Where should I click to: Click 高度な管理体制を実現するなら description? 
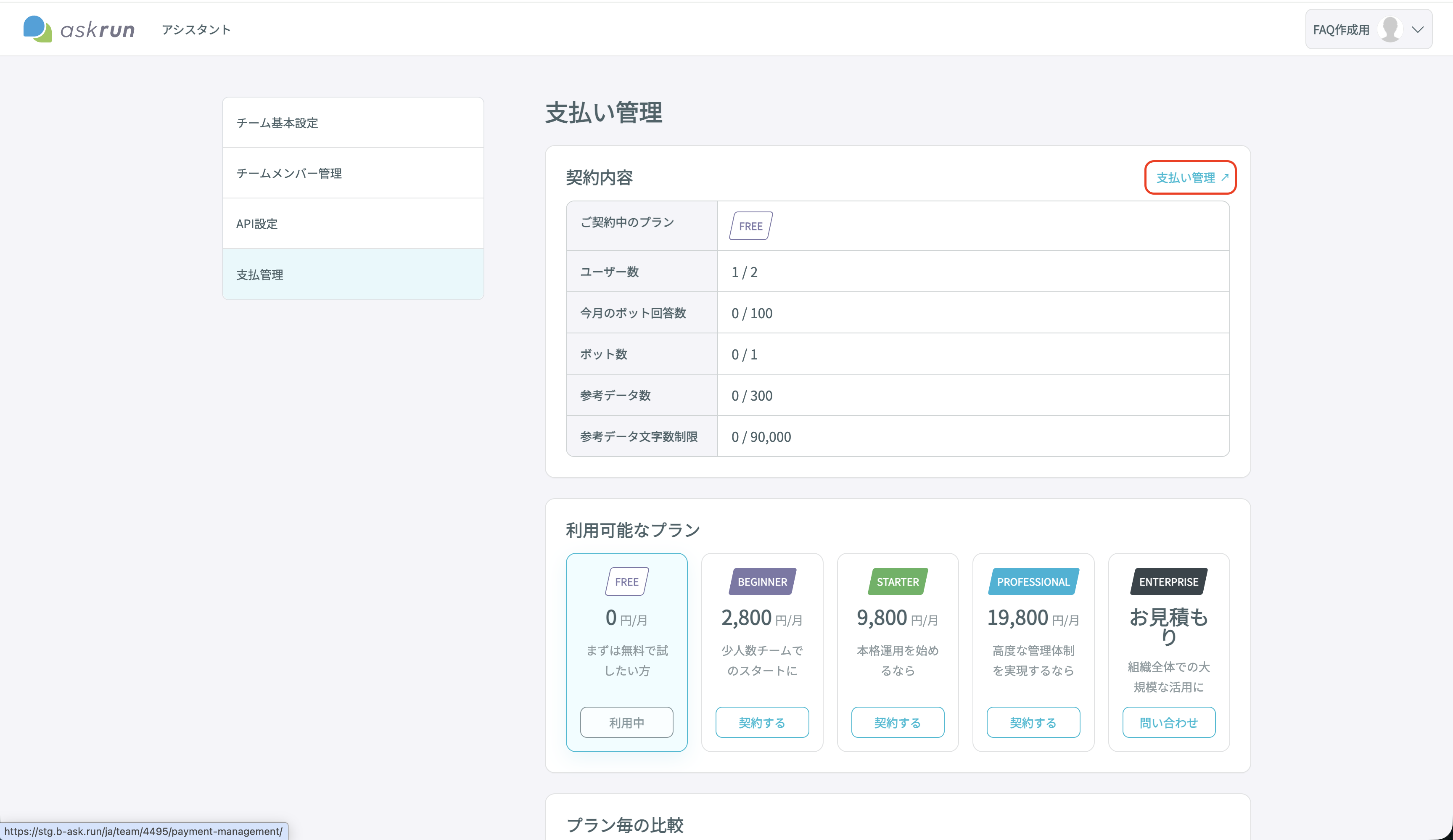(x=1033, y=661)
